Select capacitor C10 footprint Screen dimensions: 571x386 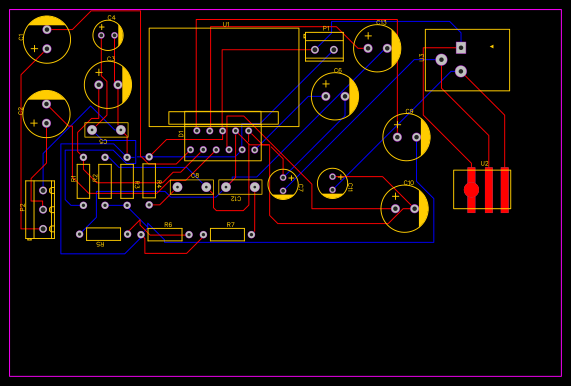(405, 209)
